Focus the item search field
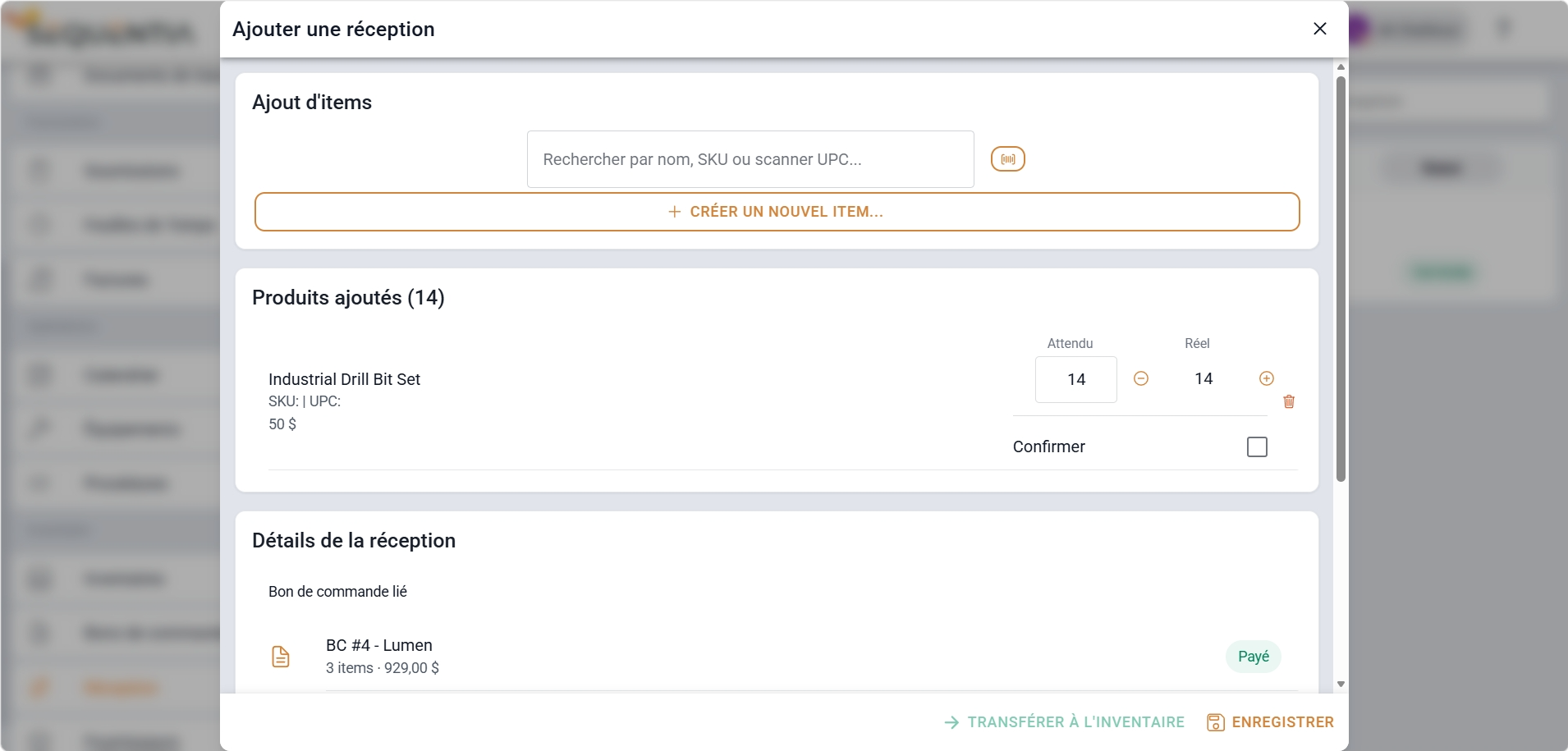Screen dimensions: 1568x751 (750, 159)
